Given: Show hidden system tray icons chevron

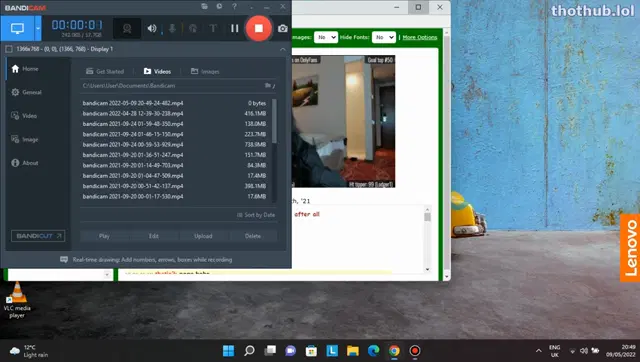Looking at the screenshot, I should pyautogui.click(x=539, y=351).
